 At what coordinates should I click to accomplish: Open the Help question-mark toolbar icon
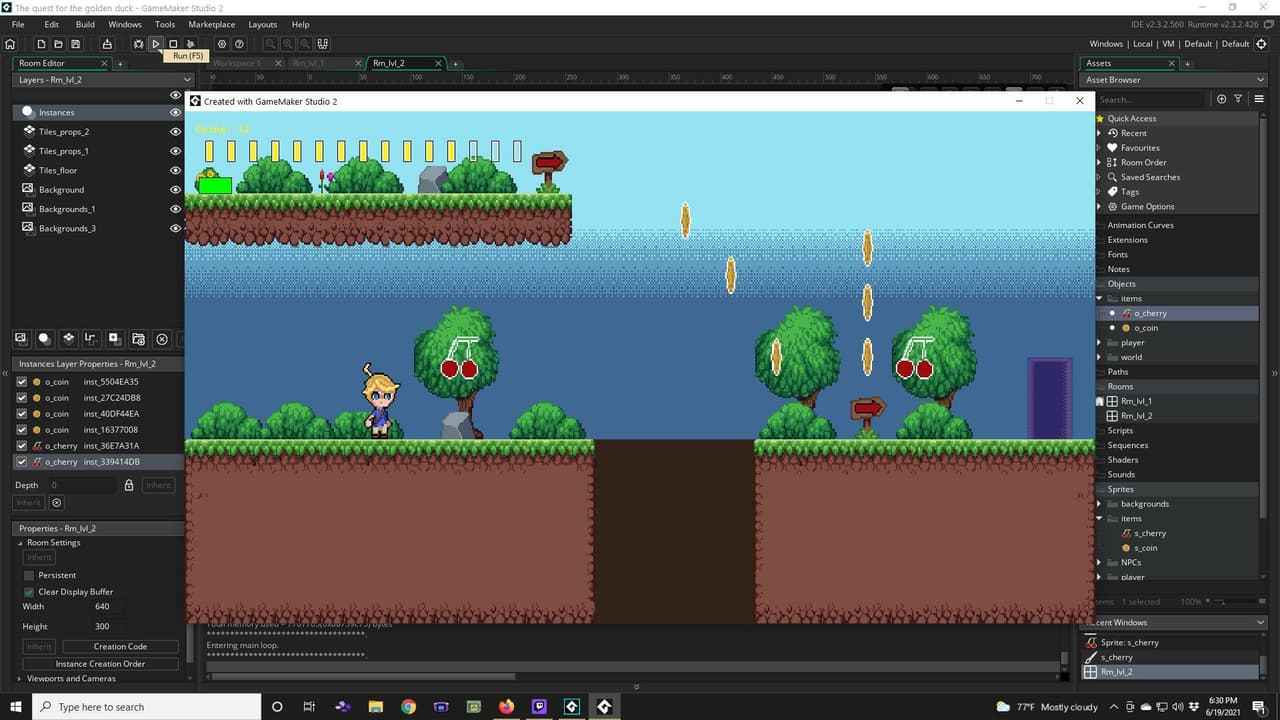(239, 44)
